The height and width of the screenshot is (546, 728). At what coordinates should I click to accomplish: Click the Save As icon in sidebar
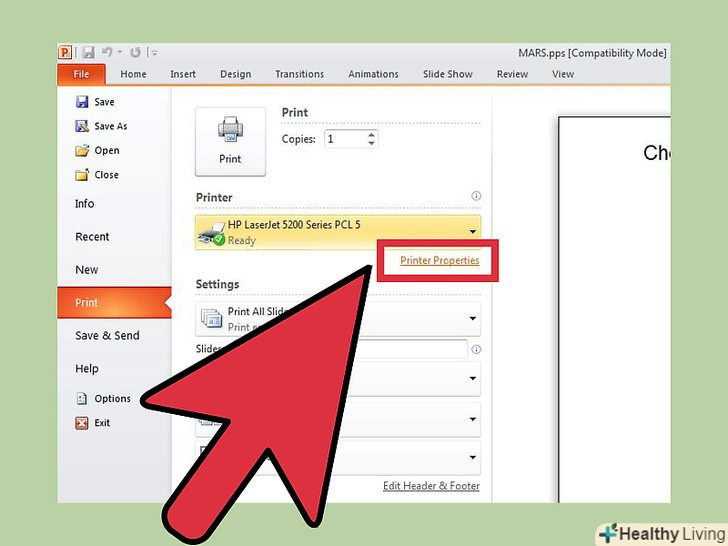pyautogui.click(x=82, y=126)
